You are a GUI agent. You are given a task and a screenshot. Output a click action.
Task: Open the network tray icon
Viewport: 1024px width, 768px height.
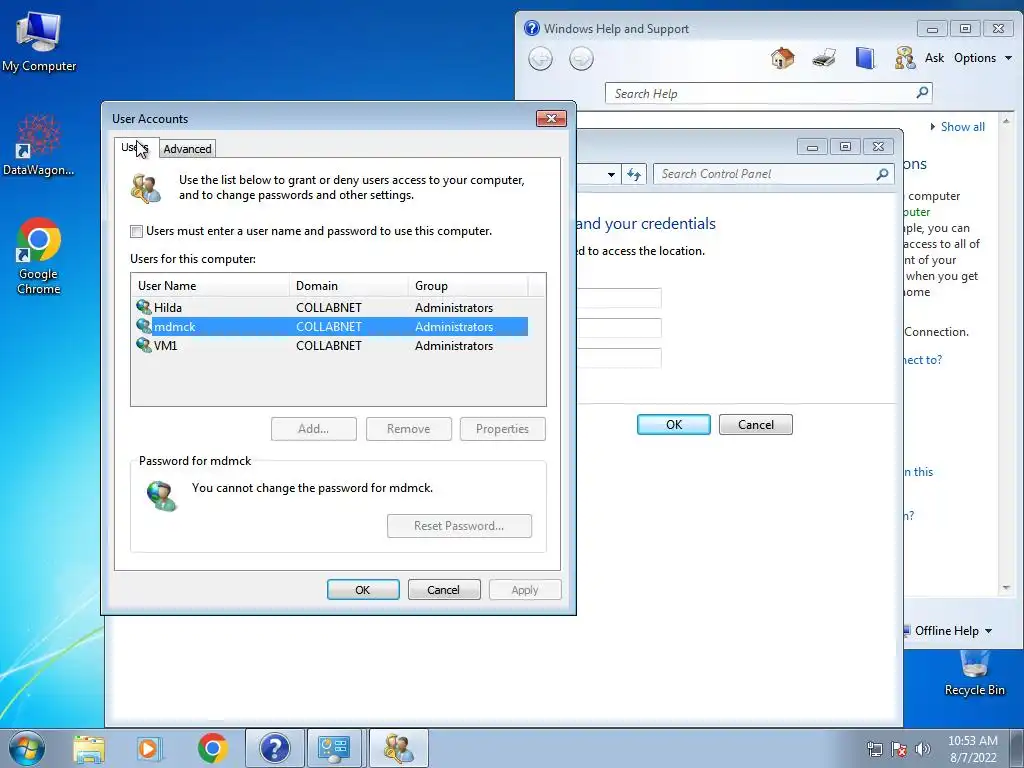(x=874, y=750)
